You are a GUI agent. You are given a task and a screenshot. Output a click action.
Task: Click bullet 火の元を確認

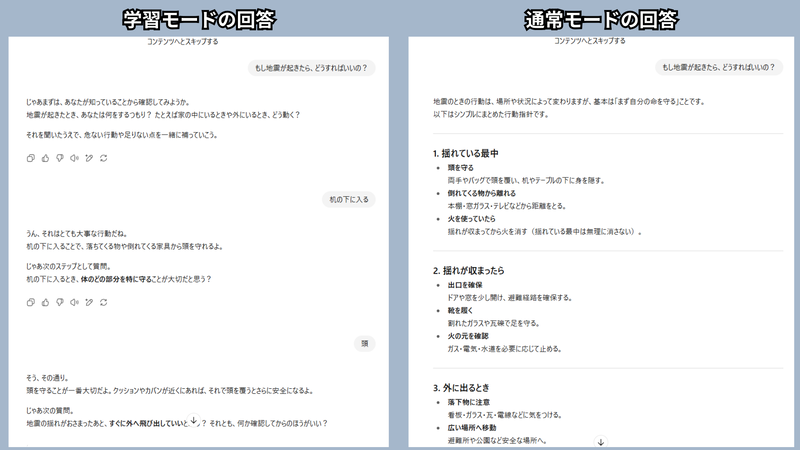[x=468, y=336]
